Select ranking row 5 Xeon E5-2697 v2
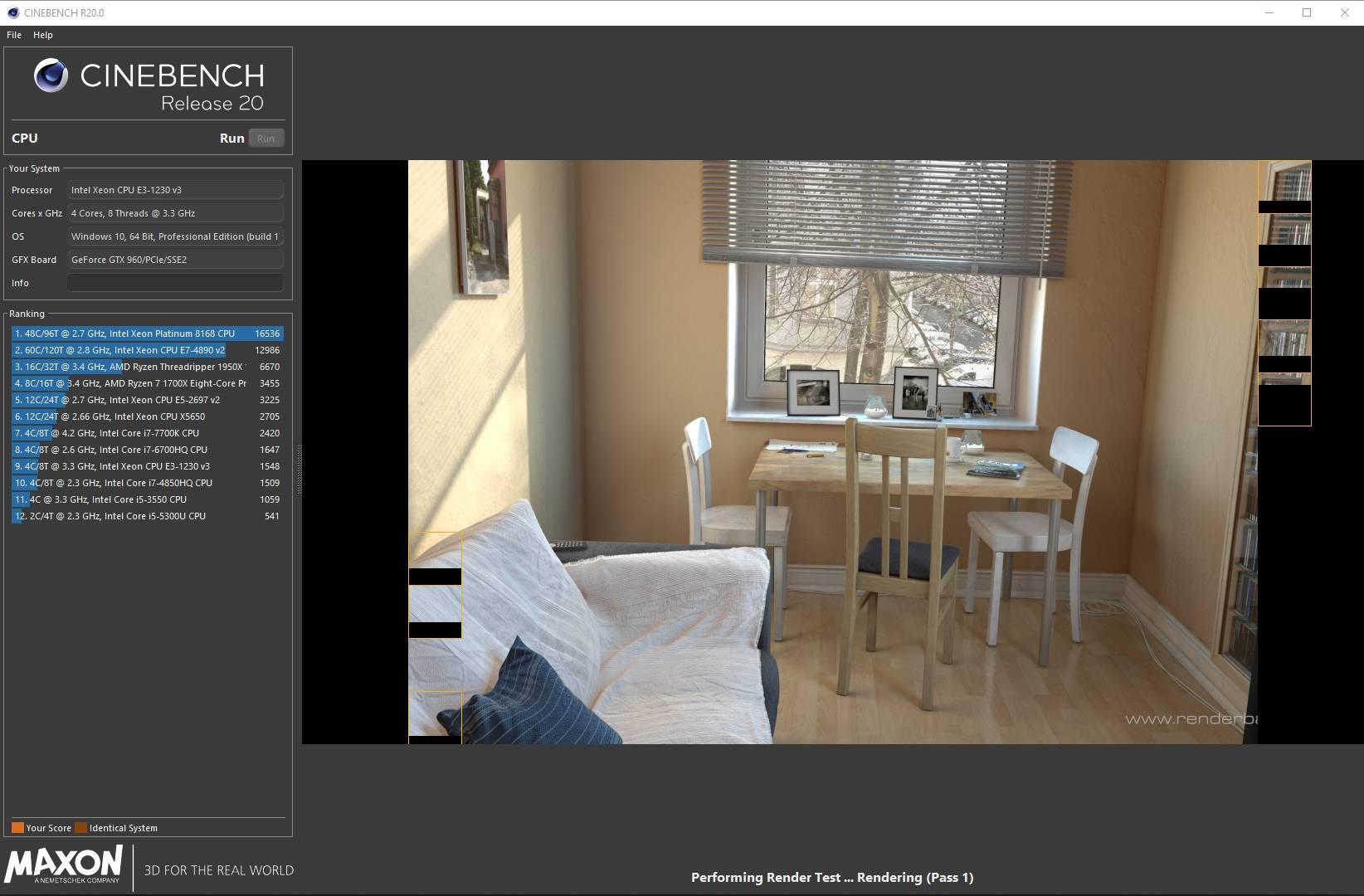Image resolution: width=1364 pixels, height=896 pixels. (148, 400)
